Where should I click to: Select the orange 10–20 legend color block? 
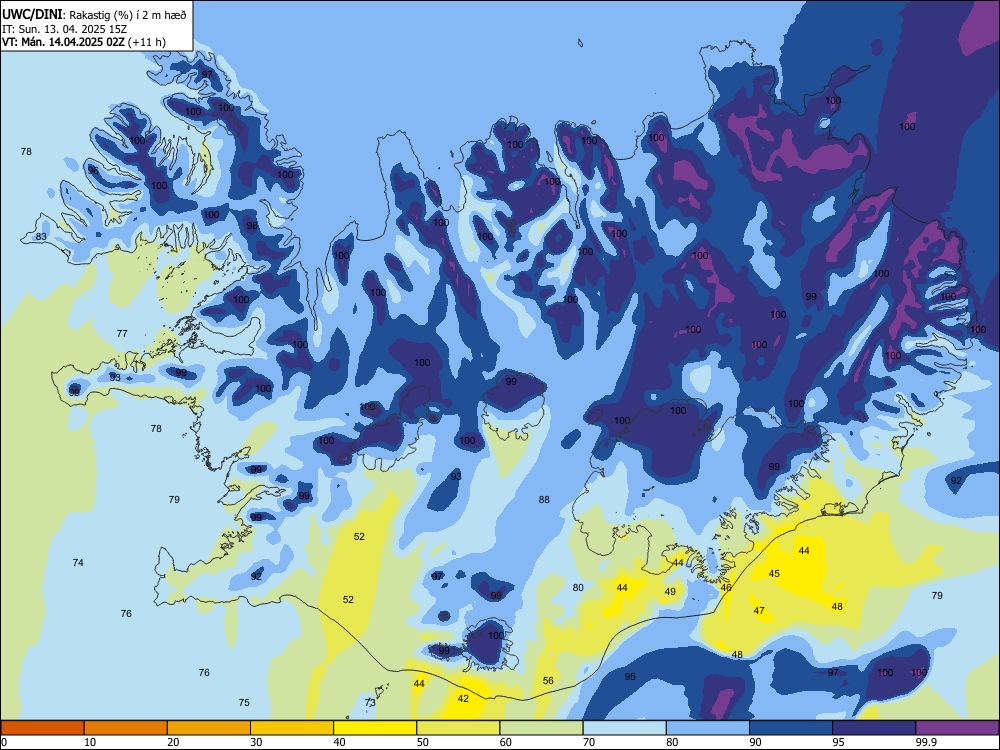tap(126, 728)
